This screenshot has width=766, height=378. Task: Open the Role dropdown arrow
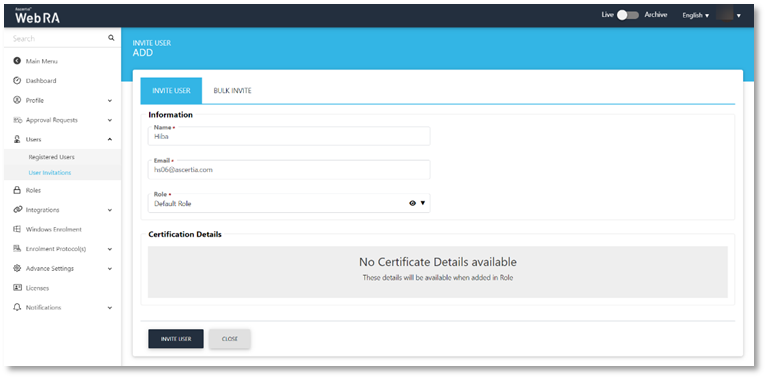coord(423,203)
